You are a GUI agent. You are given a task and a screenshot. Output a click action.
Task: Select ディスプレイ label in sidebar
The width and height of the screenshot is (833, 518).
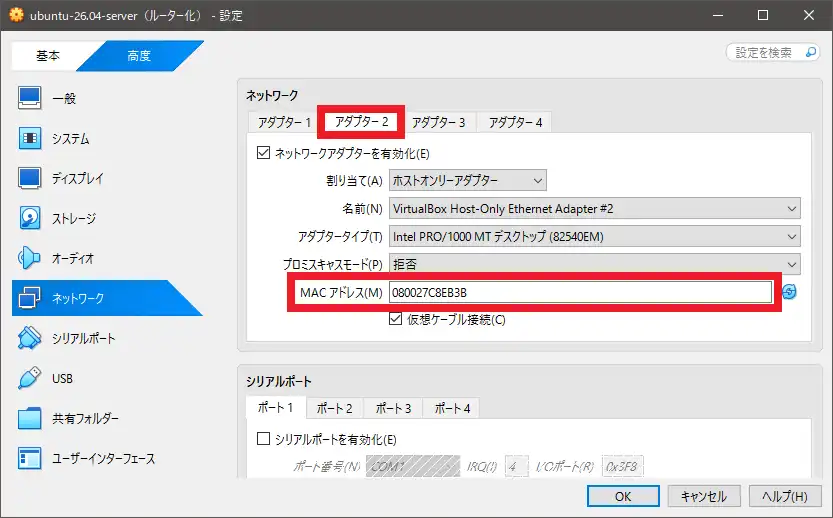[78, 179]
